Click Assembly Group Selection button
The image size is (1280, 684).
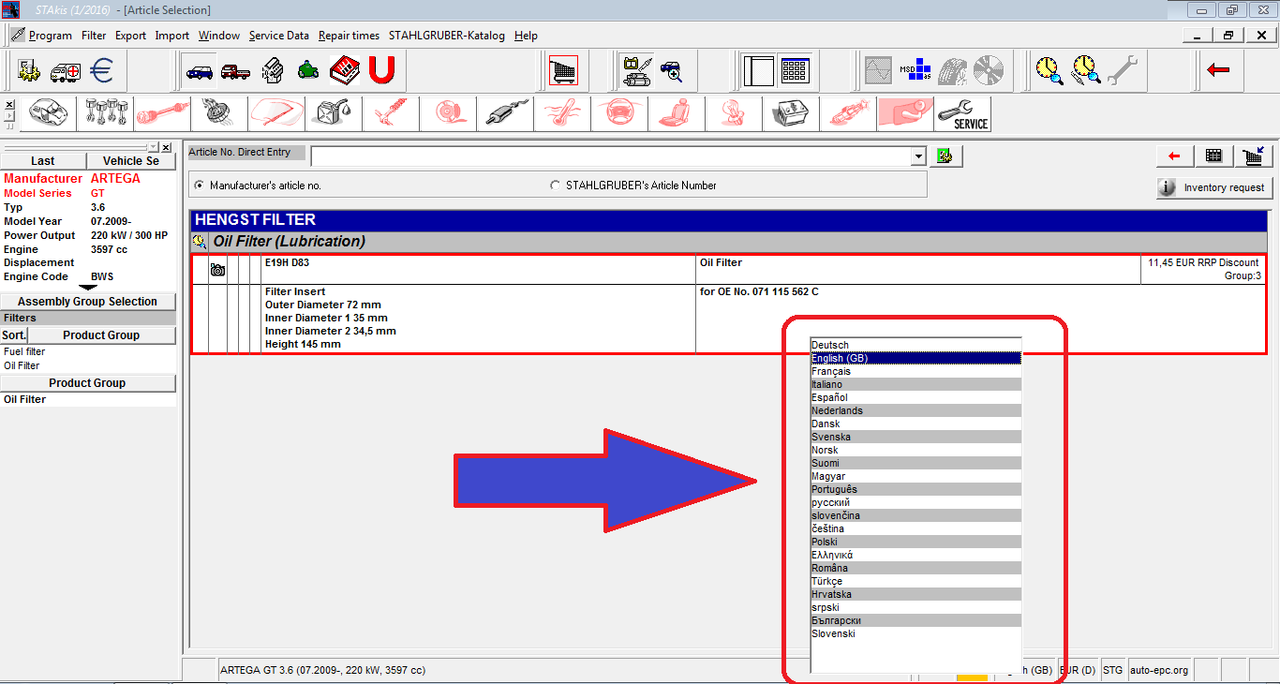(88, 301)
